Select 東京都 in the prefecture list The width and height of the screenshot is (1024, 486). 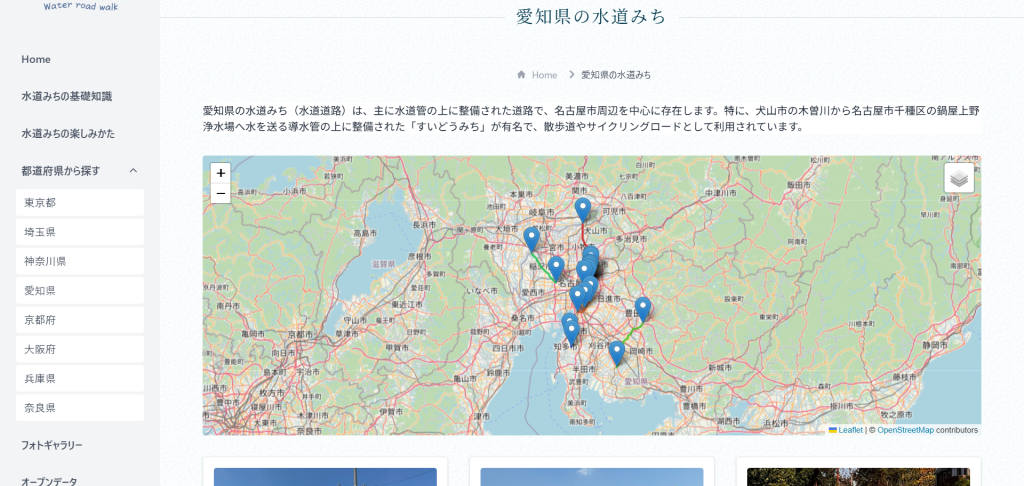80,203
